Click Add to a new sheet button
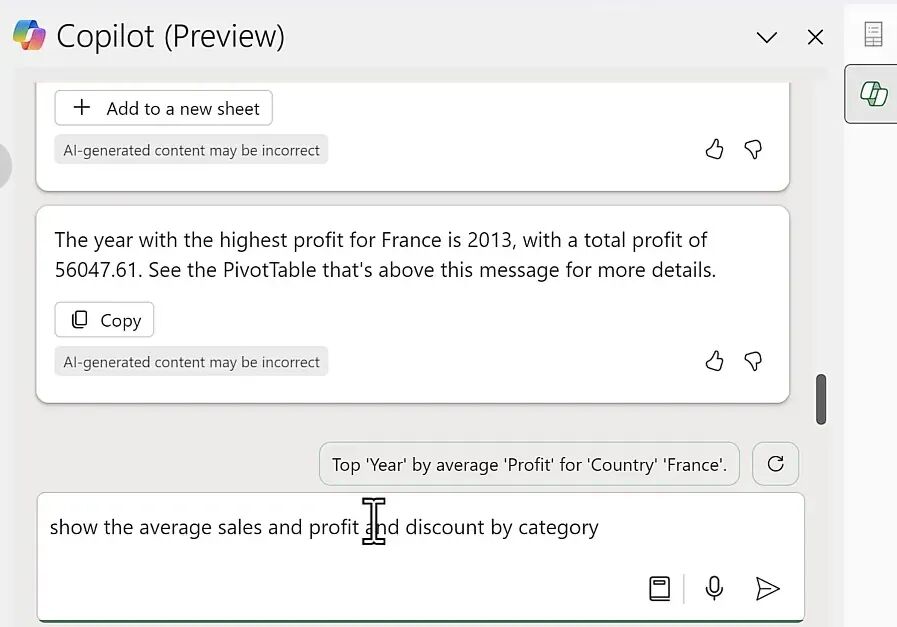Image resolution: width=897 pixels, height=627 pixels. point(164,108)
